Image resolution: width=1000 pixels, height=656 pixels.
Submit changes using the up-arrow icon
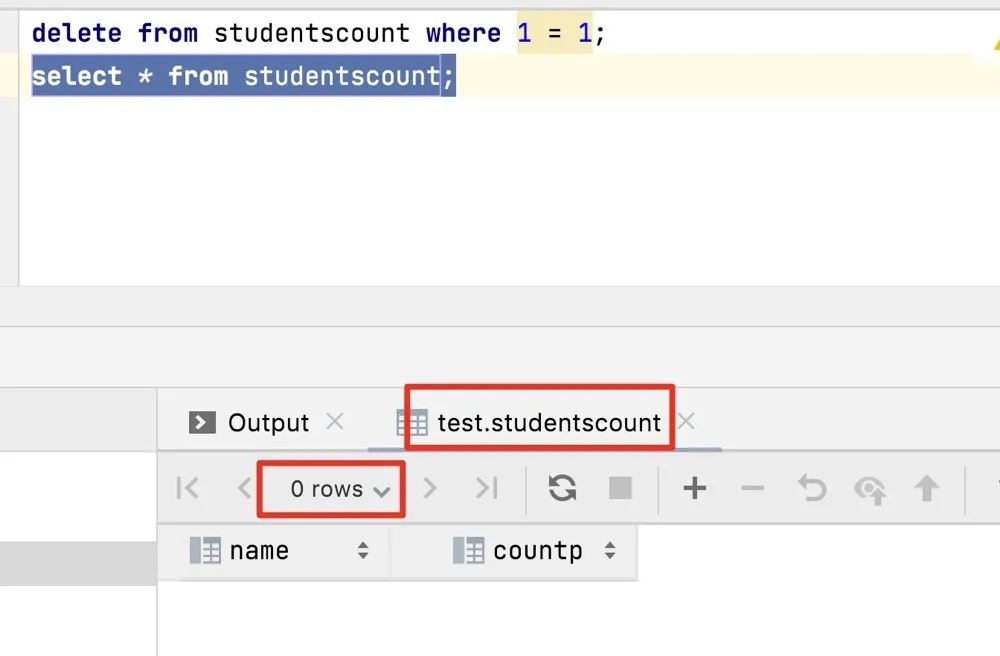pos(926,488)
